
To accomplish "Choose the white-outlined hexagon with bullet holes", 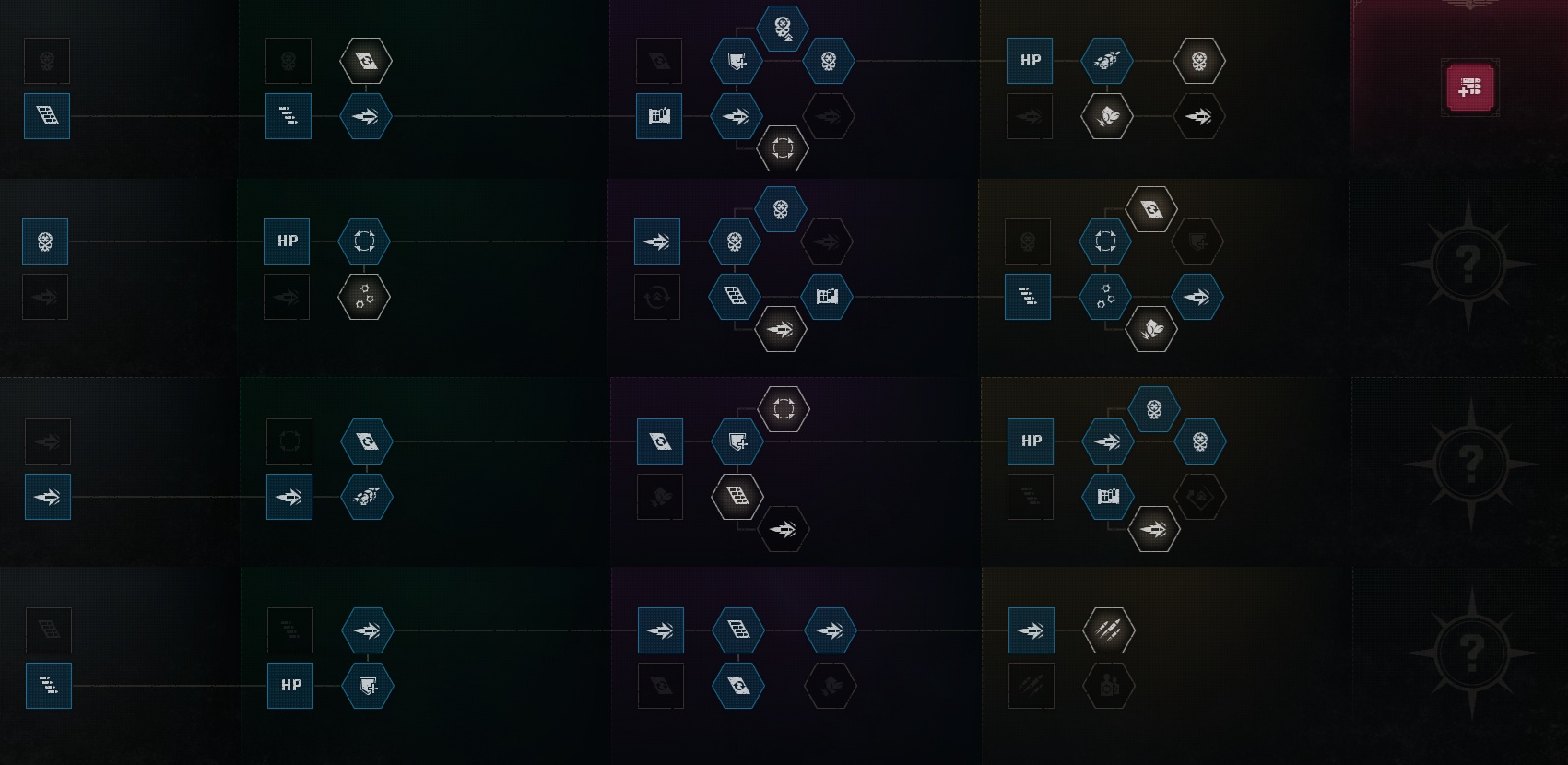I will (364, 297).
